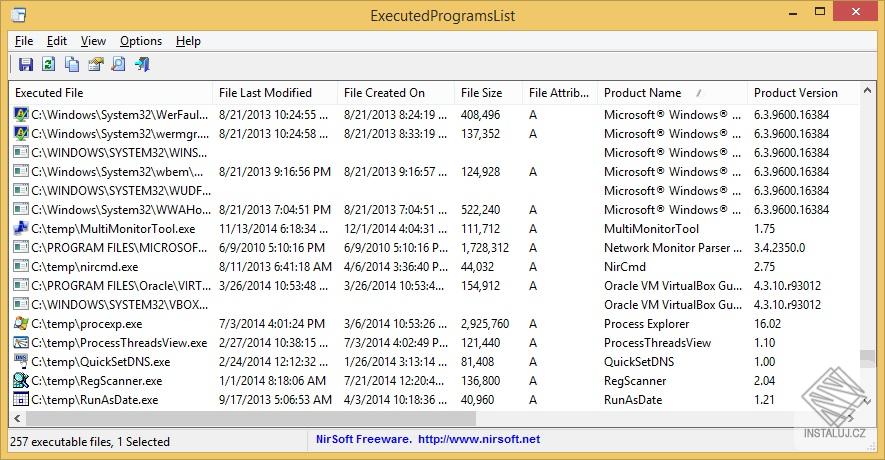The image size is (885, 460).
Task: Click icon of WINDOWS\SYSTEM32\VBOX row
Action: click(x=21, y=305)
